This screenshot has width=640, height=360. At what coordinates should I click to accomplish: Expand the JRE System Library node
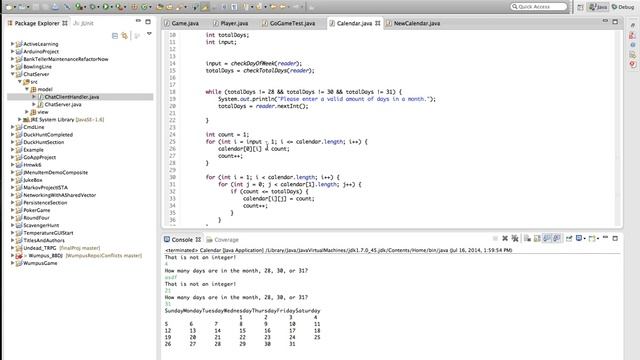20,120
